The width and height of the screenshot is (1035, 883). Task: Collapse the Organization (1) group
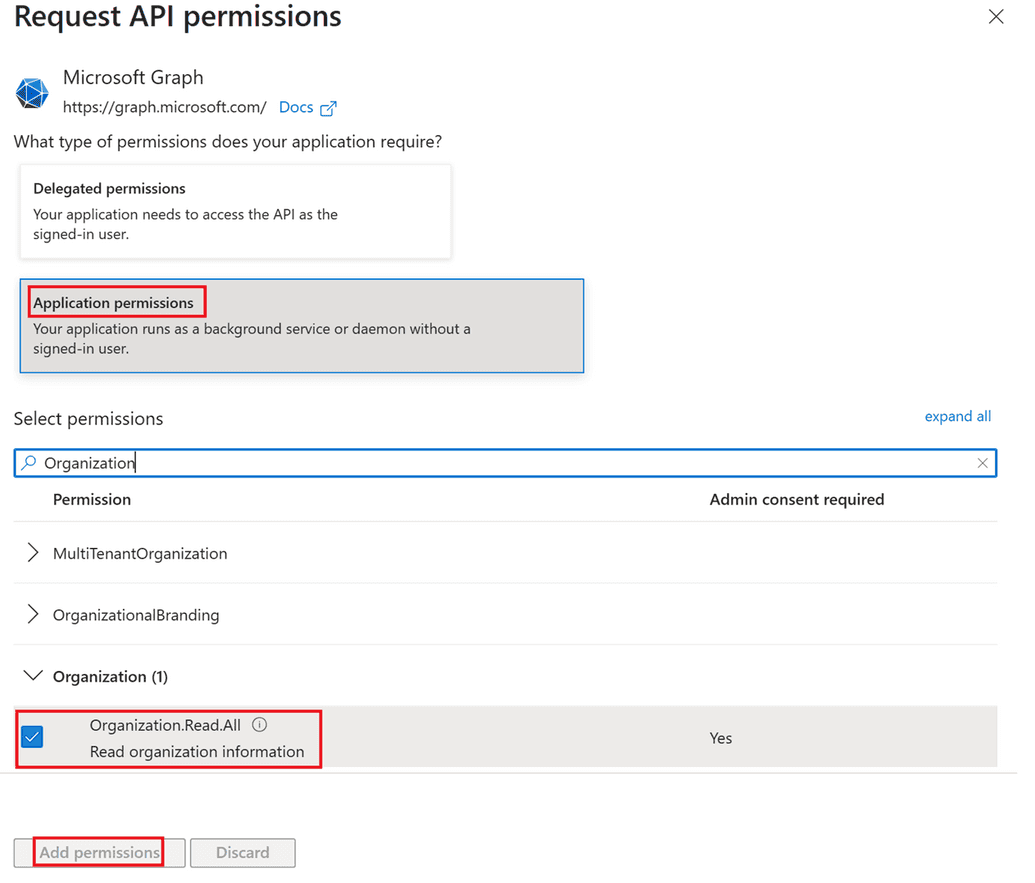pyautogui.click(x=33, y=675)
